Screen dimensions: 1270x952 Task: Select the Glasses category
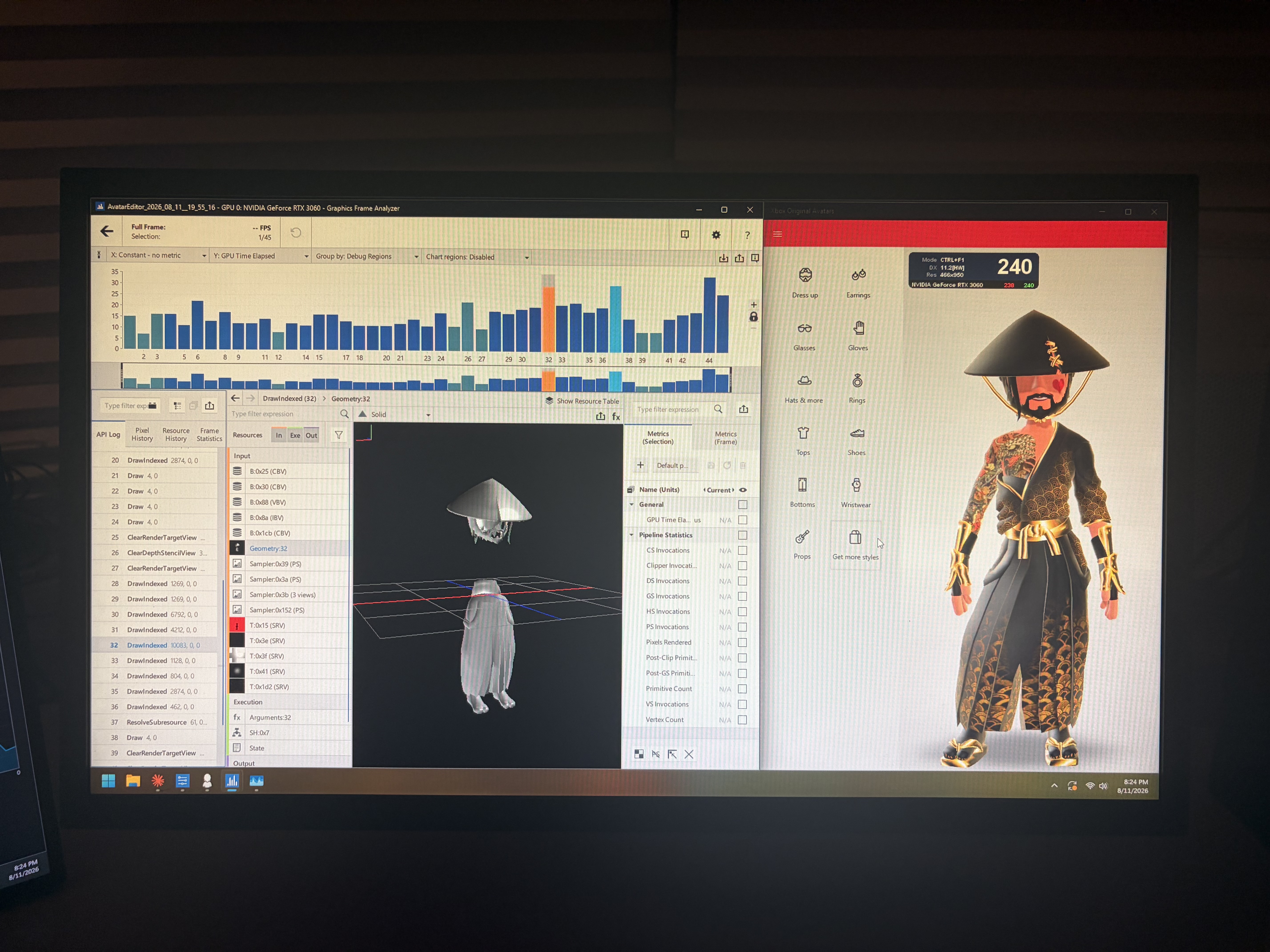pos(804,336)
